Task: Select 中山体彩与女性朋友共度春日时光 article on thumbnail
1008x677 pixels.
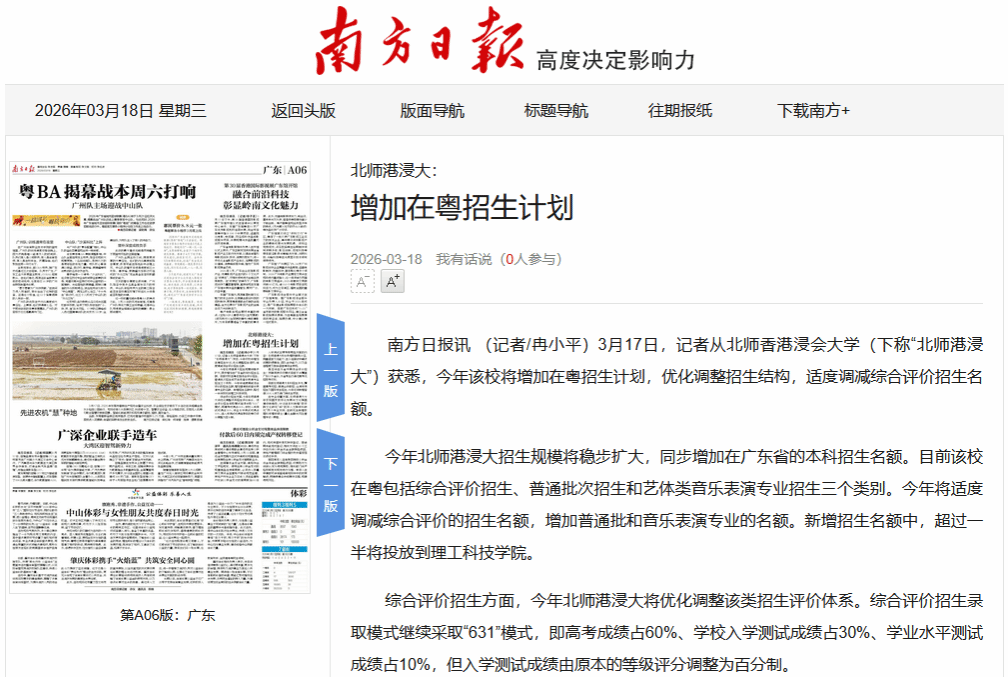Action: 132,513
